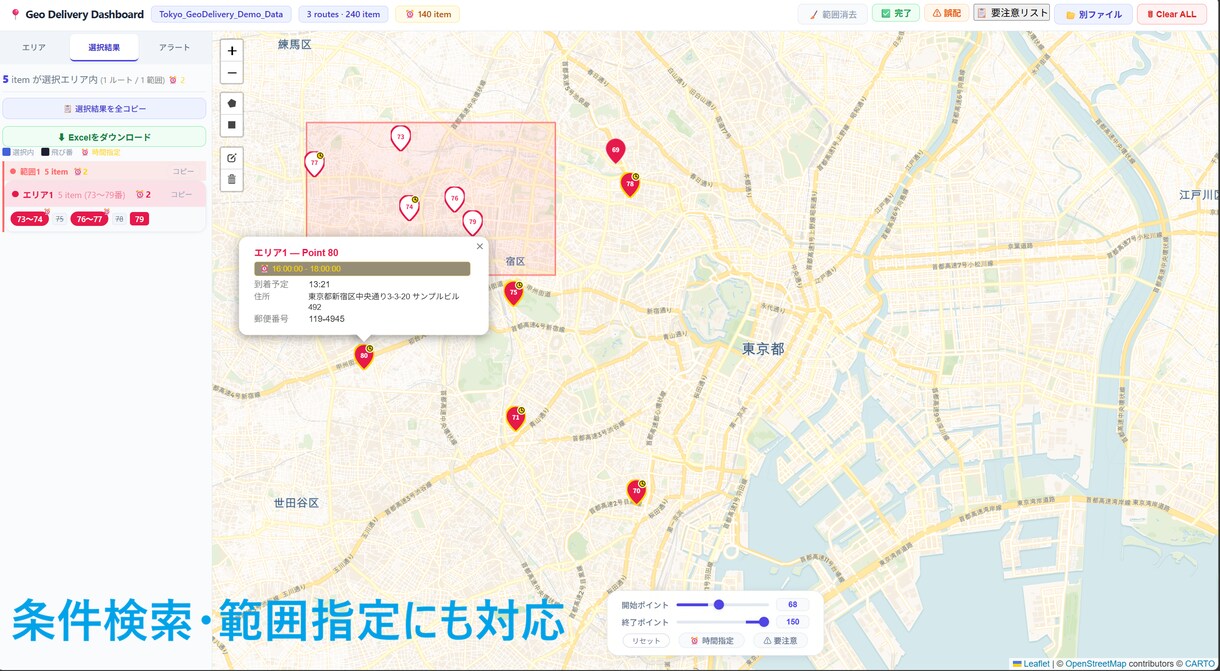Click the 完了 button
1220x671 pixels.
pos(896,14)
